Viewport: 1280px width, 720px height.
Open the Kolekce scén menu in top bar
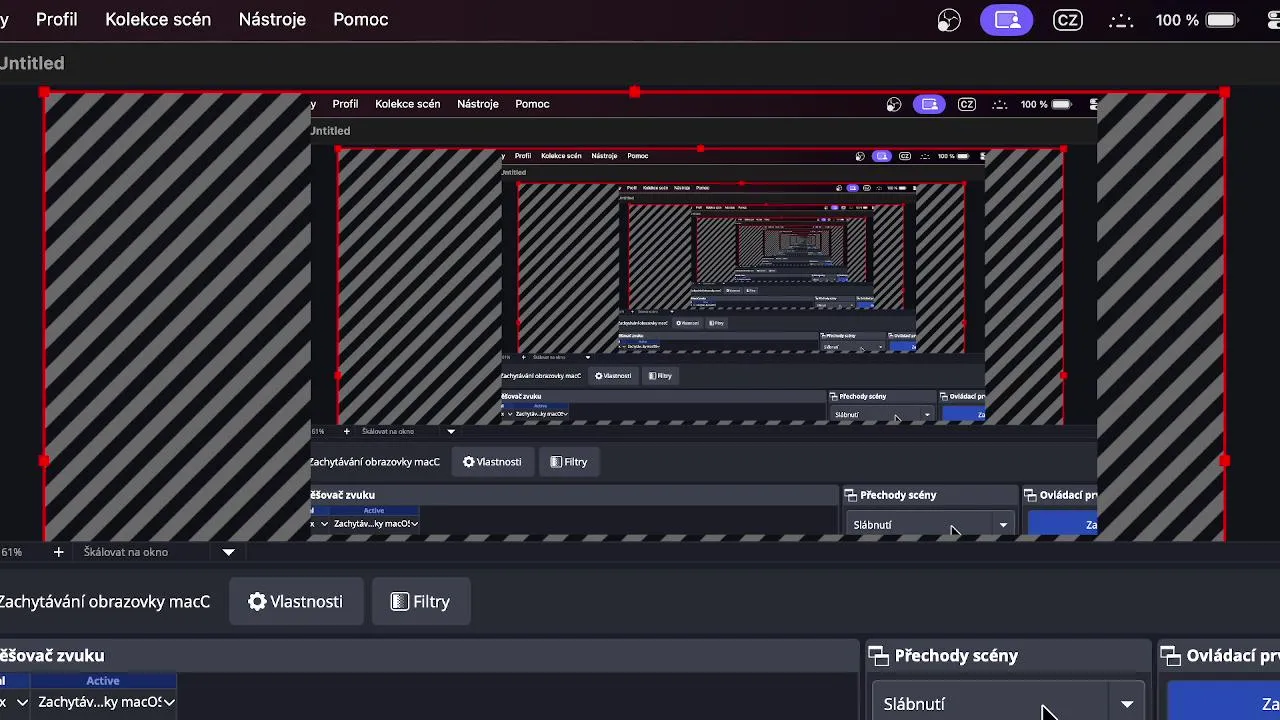tap(158, 20)
